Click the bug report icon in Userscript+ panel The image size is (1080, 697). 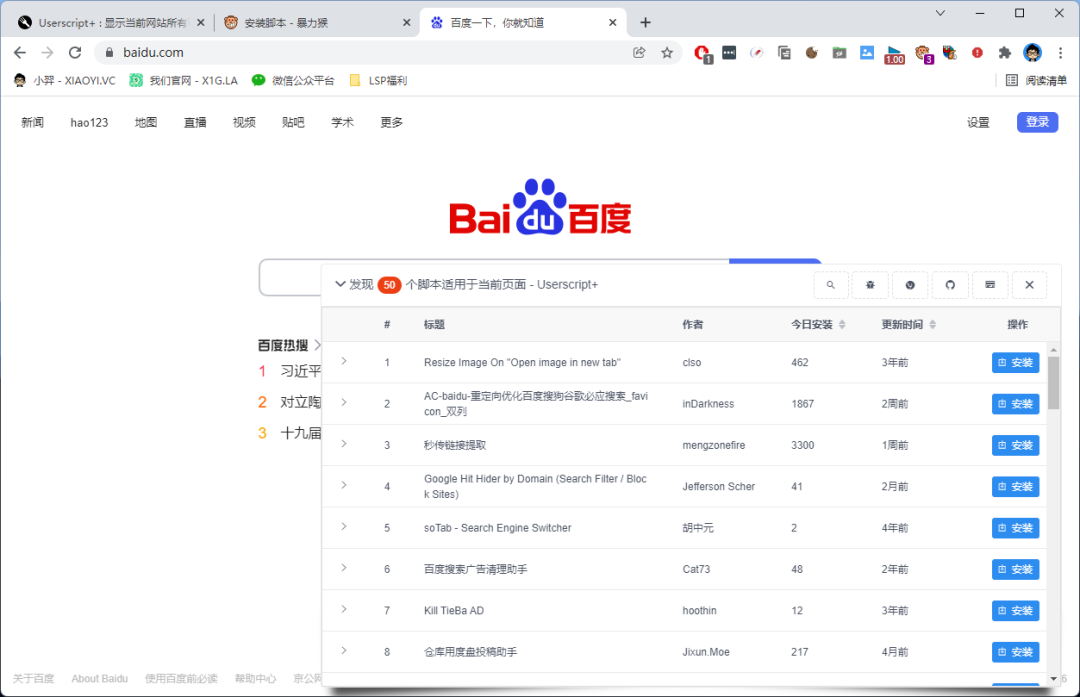[870, 285]
